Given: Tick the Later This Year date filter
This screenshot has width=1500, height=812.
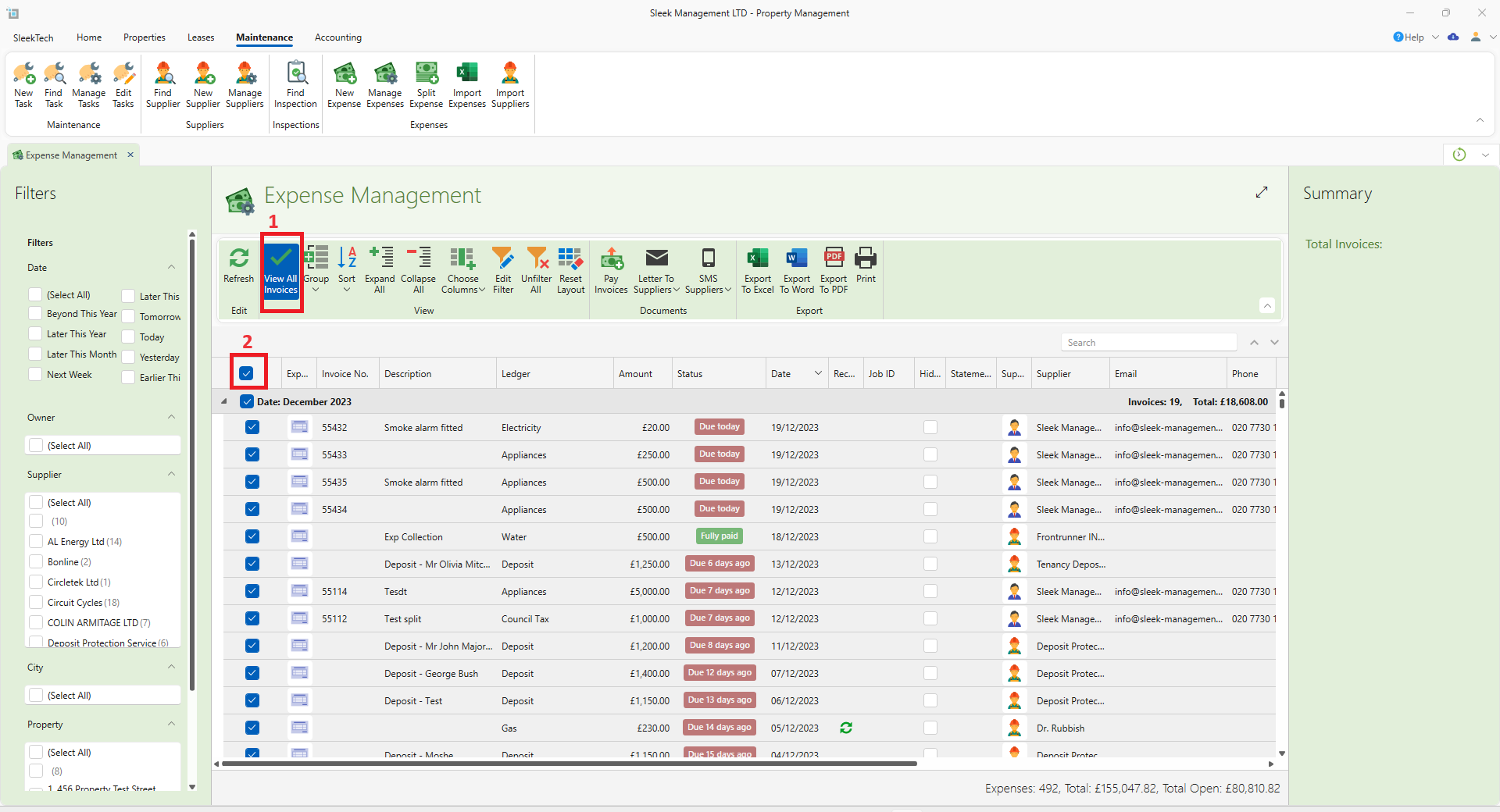Looking at the screenshot, I should pos(35,334).
